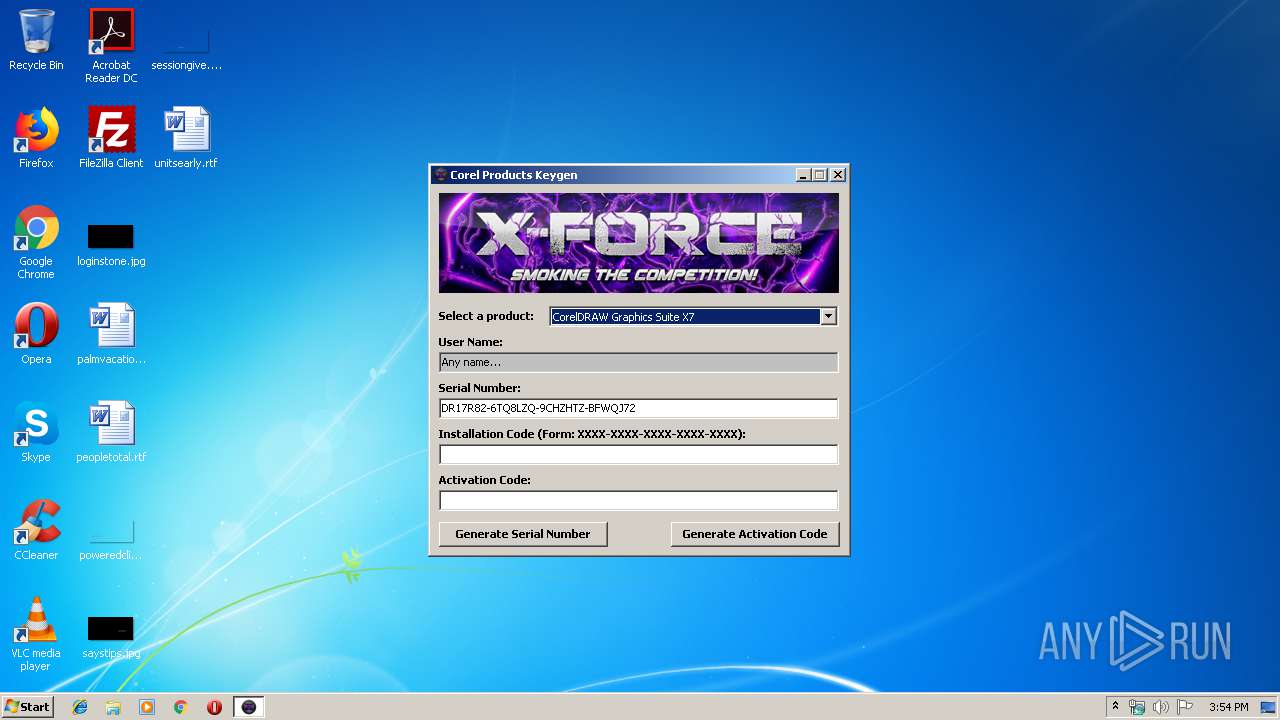This screenshot has height=720, width=1280.
Task: Open the clock showing 3:54 PM
Action: (1228, 707)
